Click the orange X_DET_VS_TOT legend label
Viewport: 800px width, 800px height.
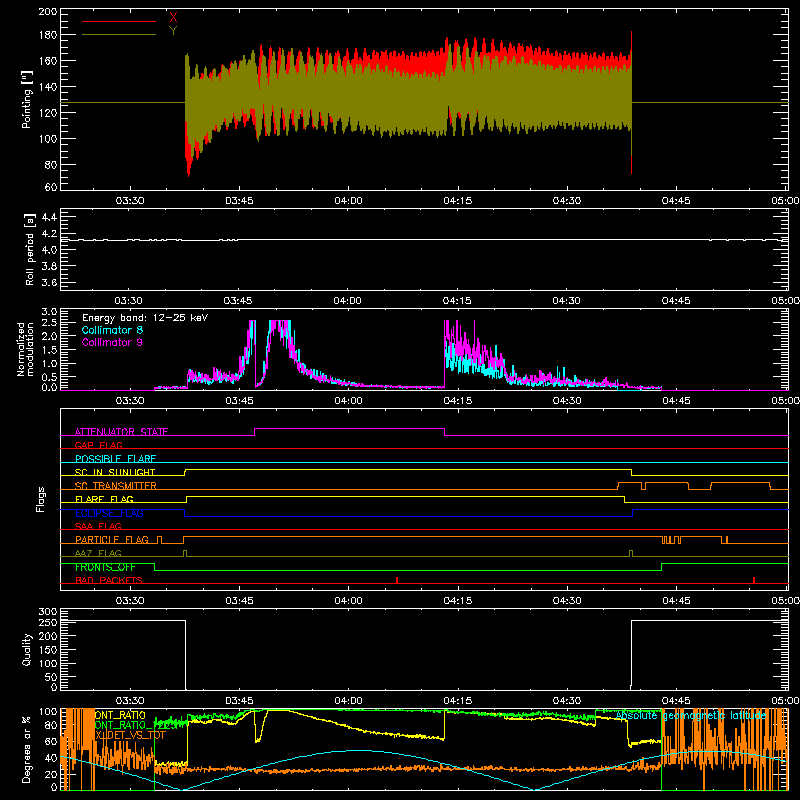130,735
